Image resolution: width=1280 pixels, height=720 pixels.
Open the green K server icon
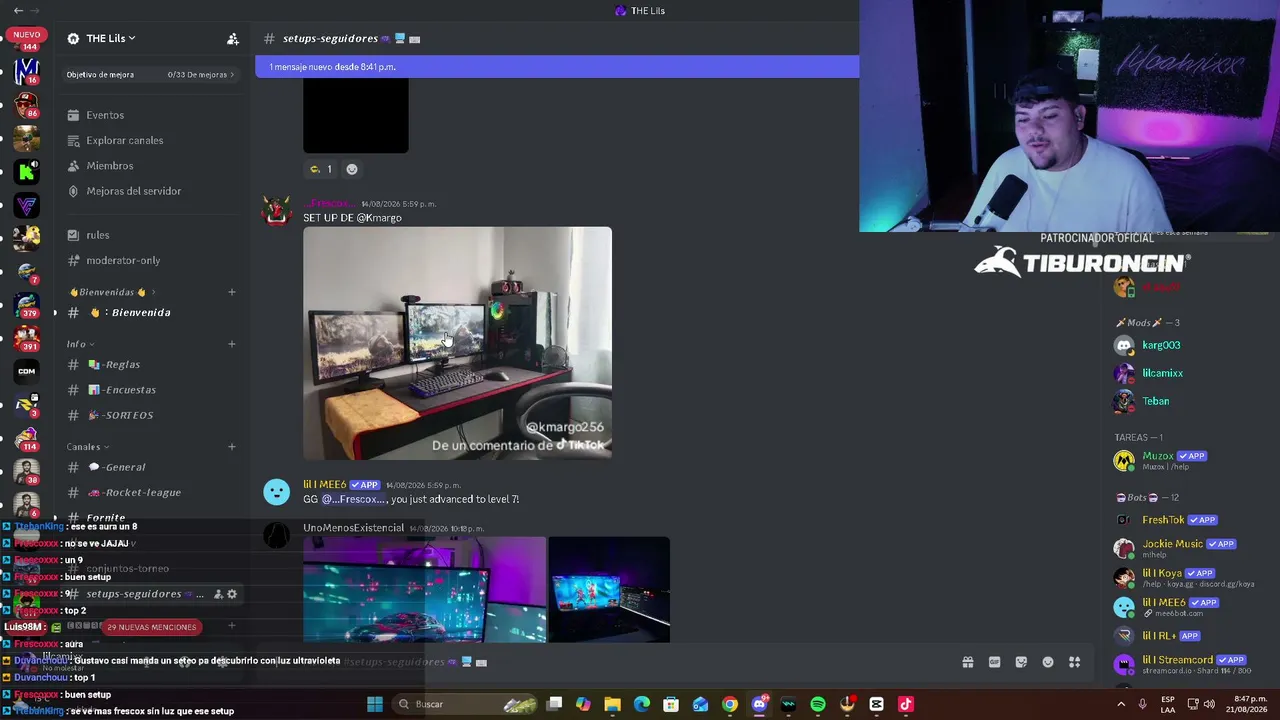(27, 172)
